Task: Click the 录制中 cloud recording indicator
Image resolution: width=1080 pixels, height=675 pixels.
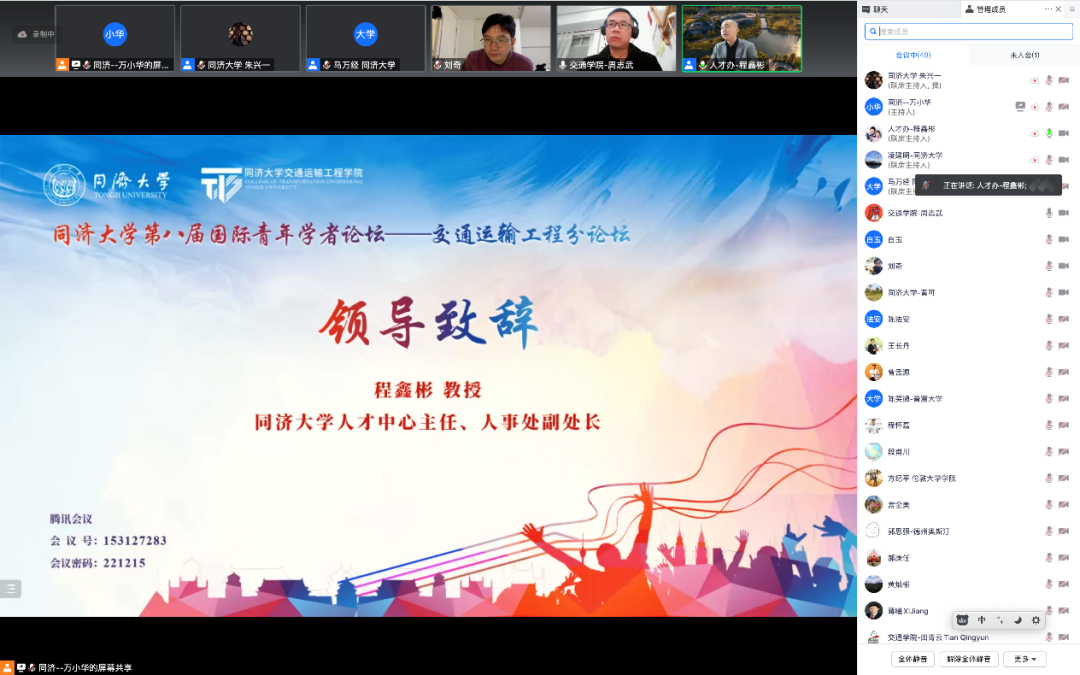Action: [36, 34]
